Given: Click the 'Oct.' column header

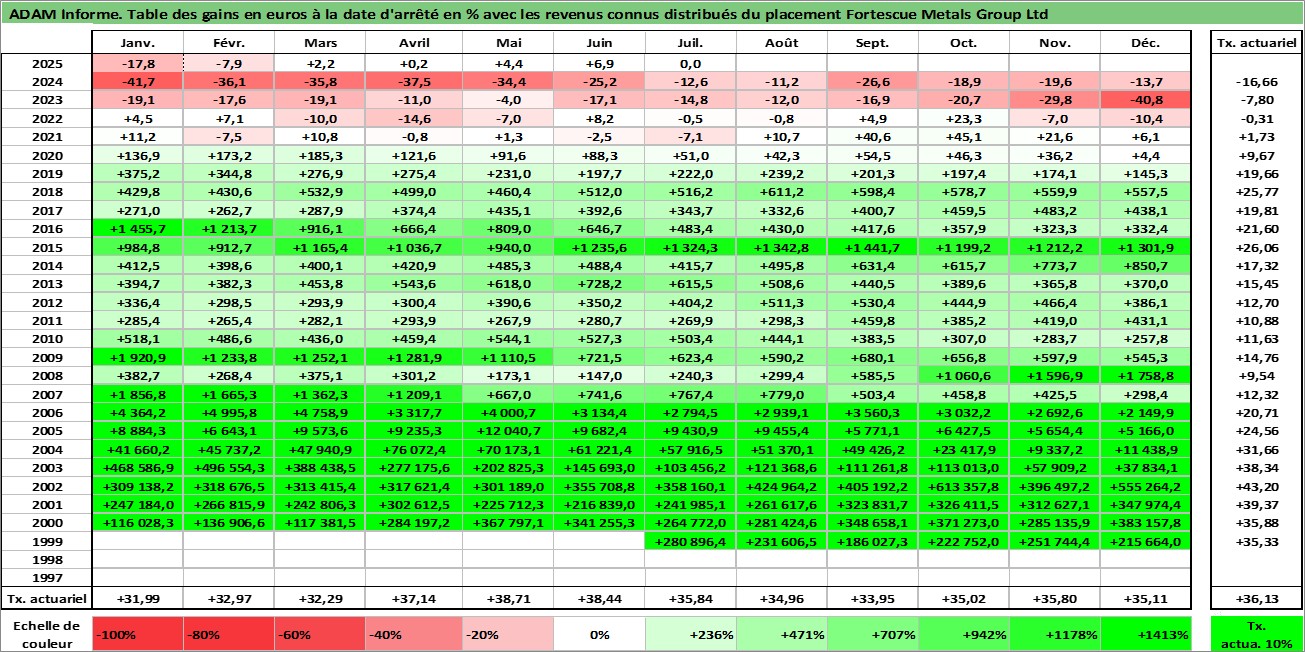Looking at the screenshot, I should click(964, 43).
